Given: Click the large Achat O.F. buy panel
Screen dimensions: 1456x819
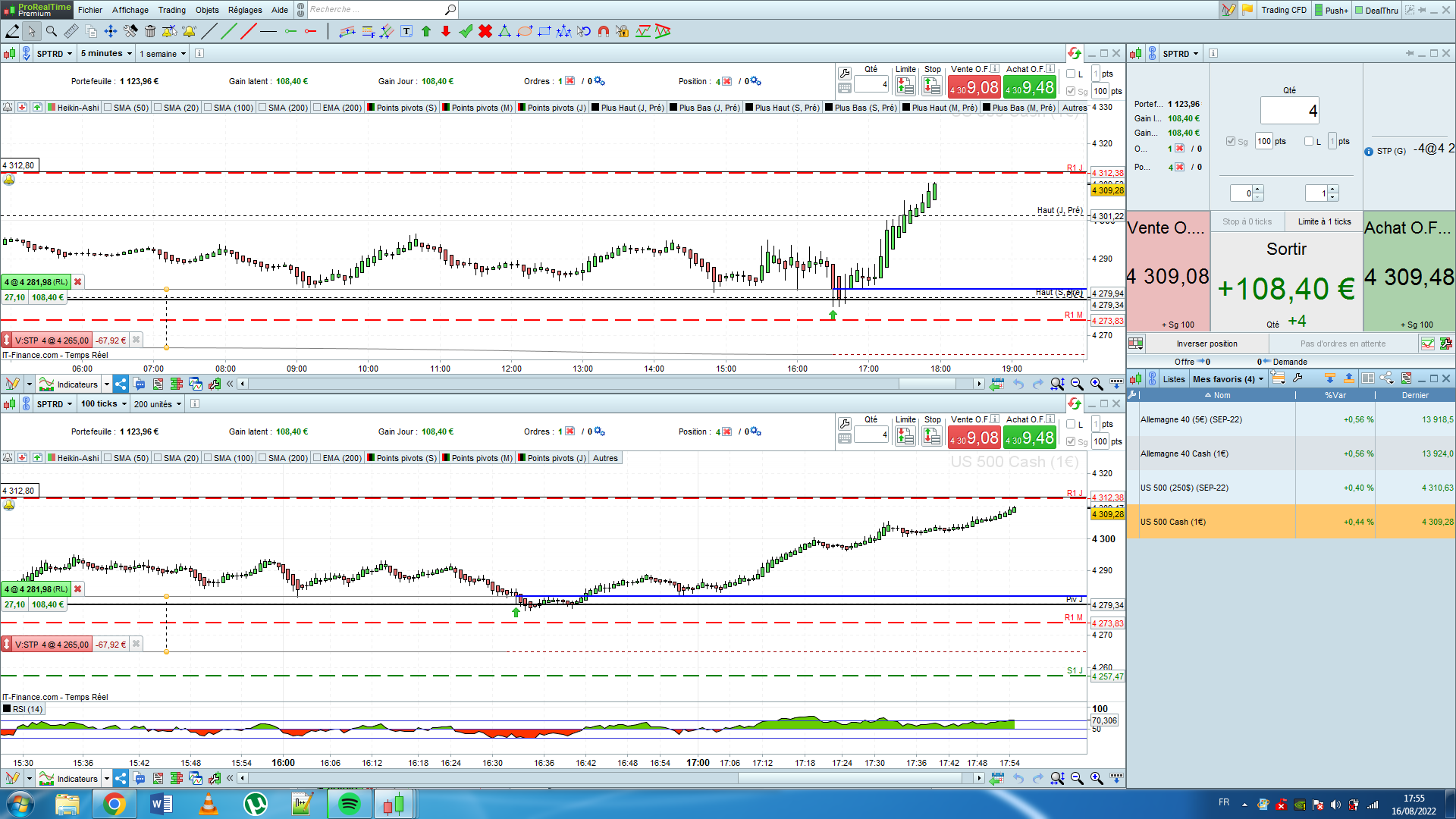Looking at the screenshot, I should 1410,271.
